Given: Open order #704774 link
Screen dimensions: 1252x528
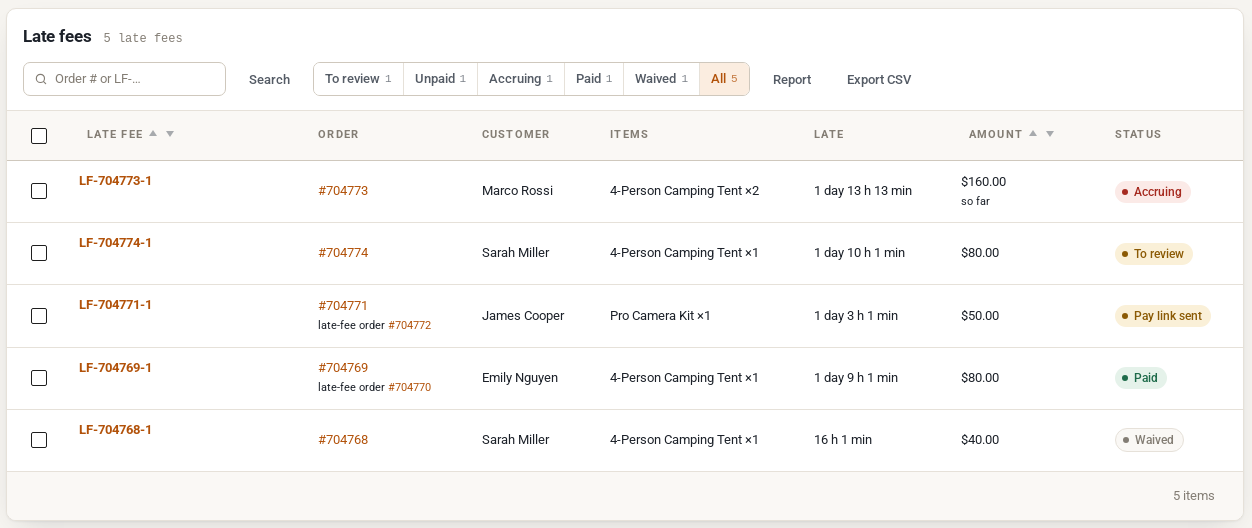Looking at the screenshot, I should (x=343, y=253).
